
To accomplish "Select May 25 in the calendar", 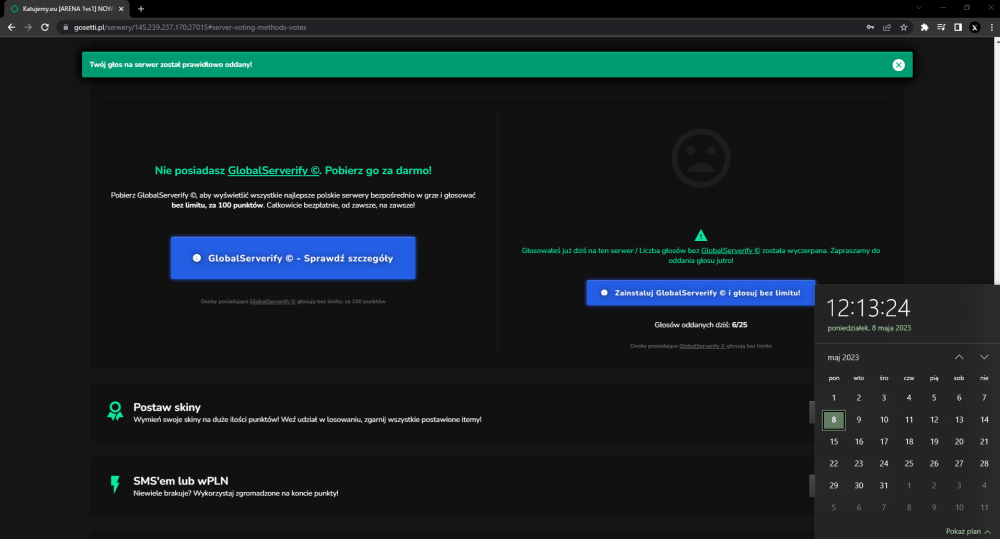I will coord(909,464).
